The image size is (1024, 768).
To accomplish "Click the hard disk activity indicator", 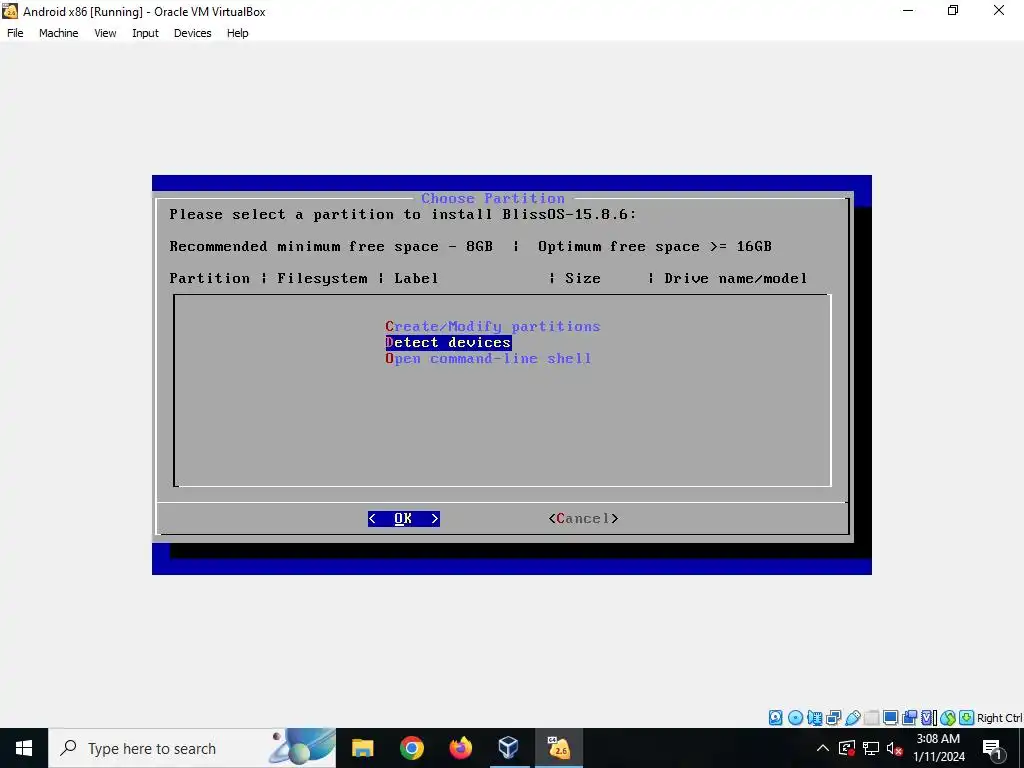I will click(775, 718).
